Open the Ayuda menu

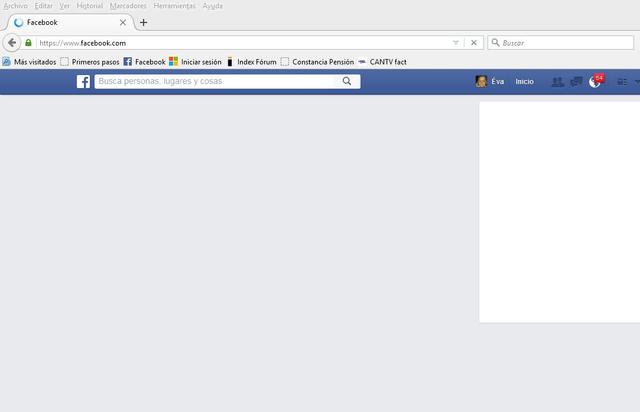(x=212, y=6)
